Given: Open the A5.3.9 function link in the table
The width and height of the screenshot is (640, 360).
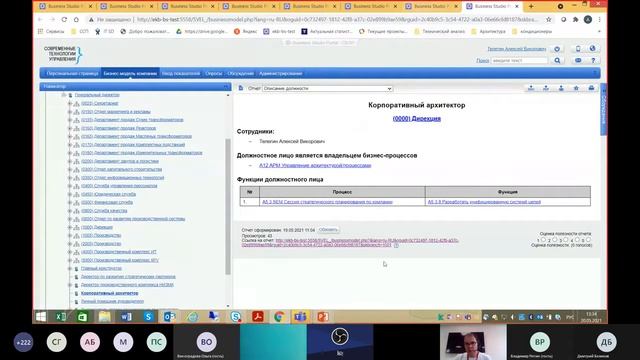Looking at the screenshot, I should (x=484, y=202).
